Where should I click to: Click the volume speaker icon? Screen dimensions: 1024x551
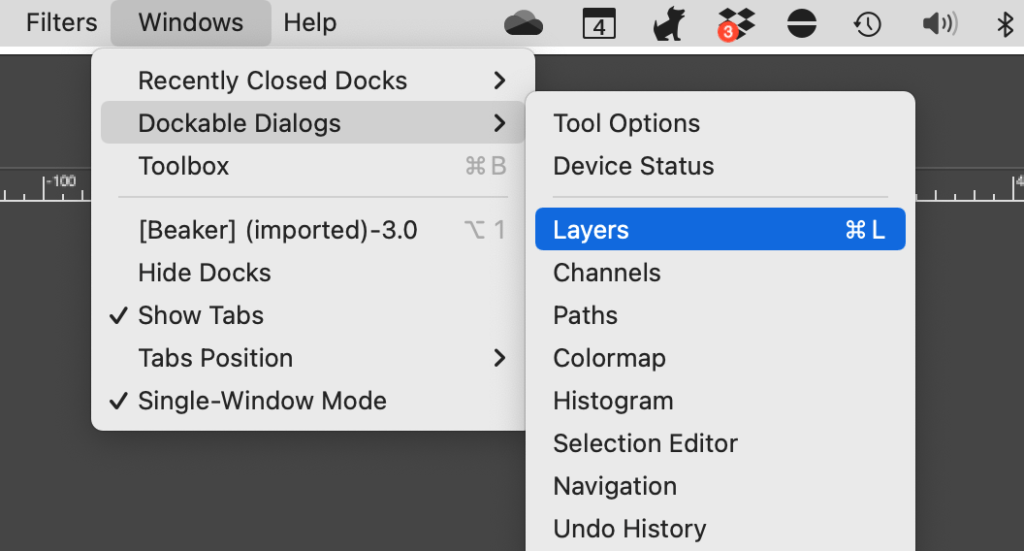click(x=939, y=23)
